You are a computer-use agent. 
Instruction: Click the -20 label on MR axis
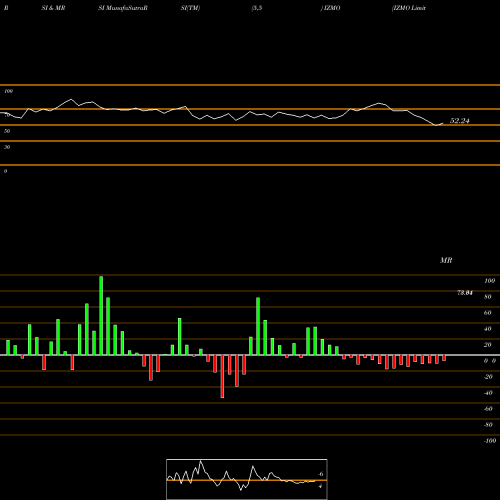[488, 377]
